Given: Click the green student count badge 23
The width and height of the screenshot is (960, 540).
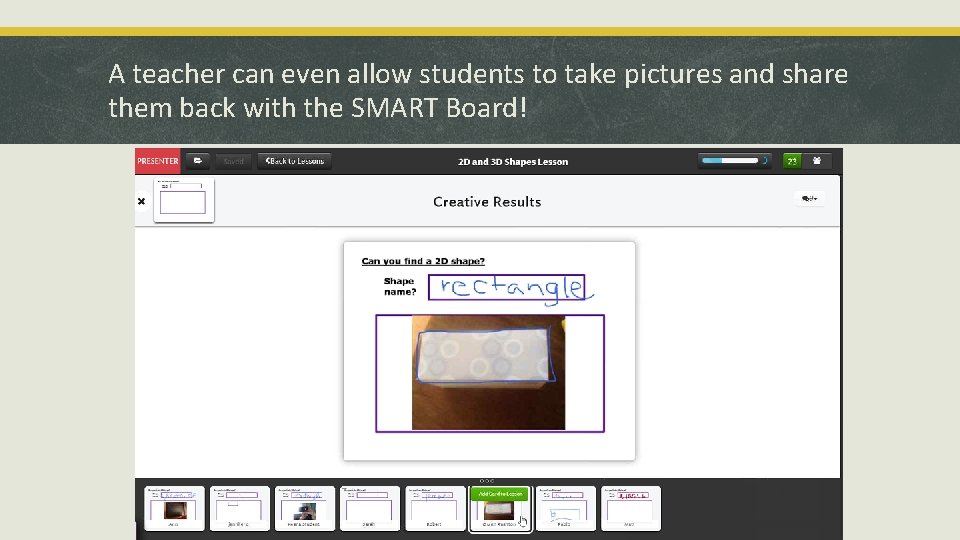Looking at the screenshot, I should pos(792,161).
